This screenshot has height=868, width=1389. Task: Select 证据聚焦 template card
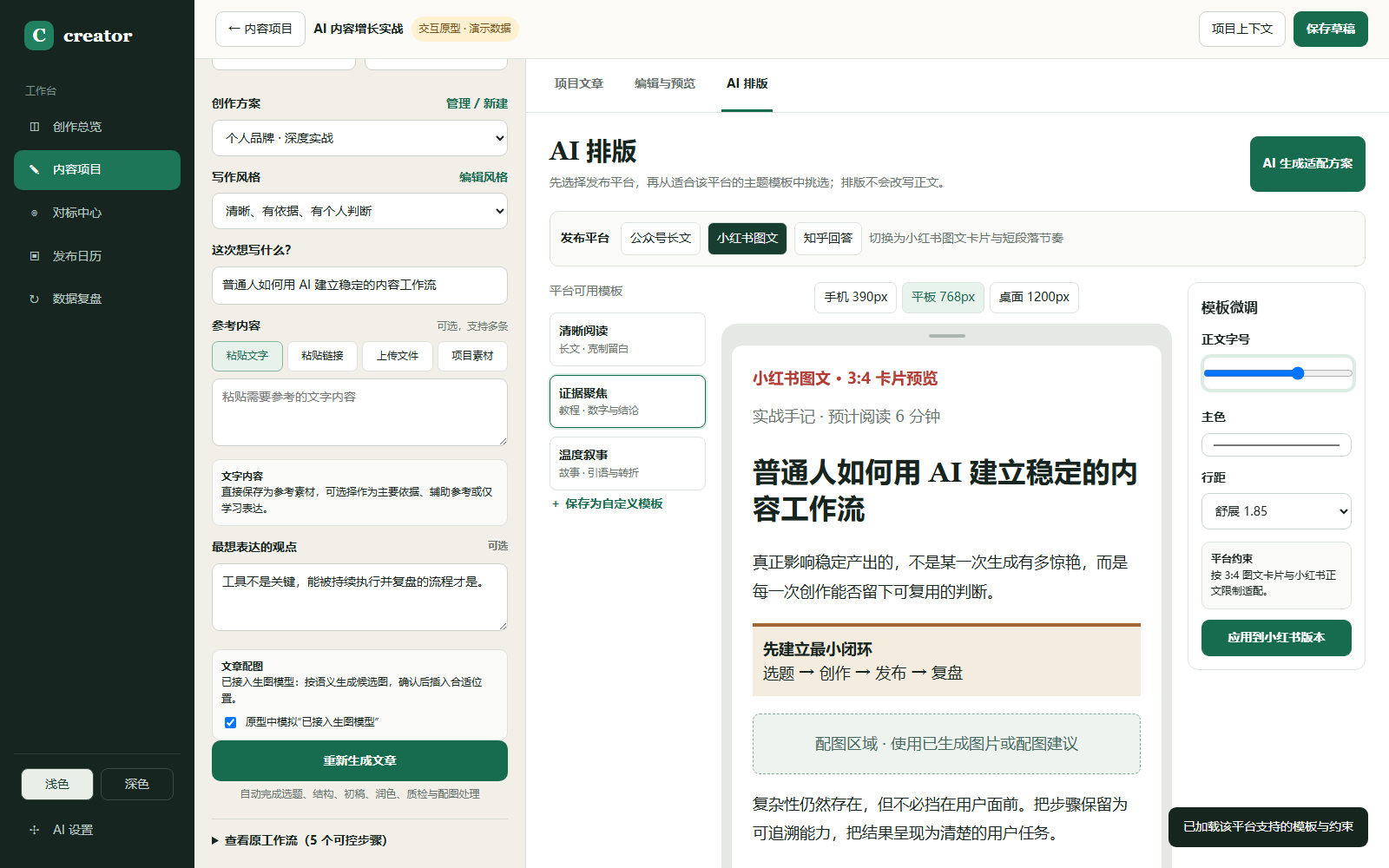pyautogui.click(x=627, y=401)
